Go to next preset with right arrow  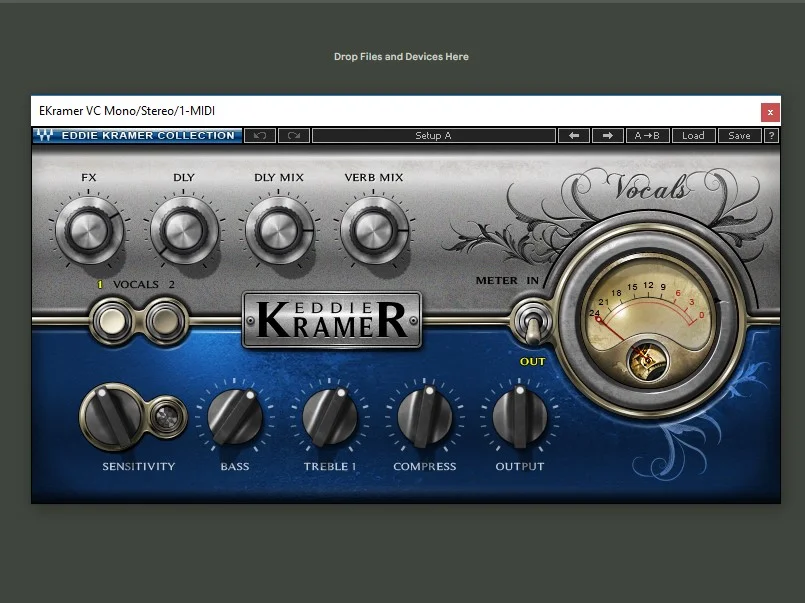tap(608, 135)
